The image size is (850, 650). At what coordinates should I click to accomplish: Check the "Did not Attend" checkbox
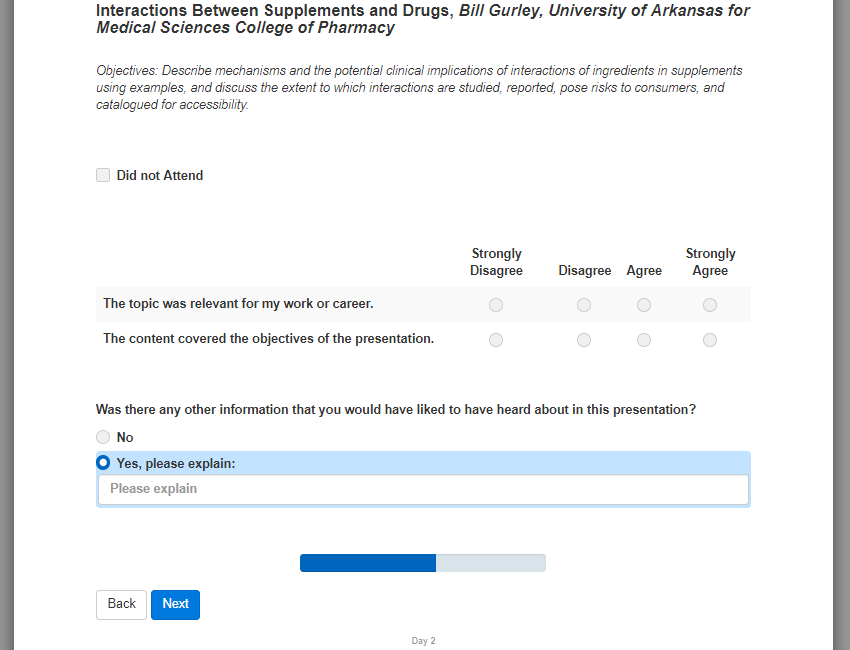pyautogui.click(x=103, y=175)
